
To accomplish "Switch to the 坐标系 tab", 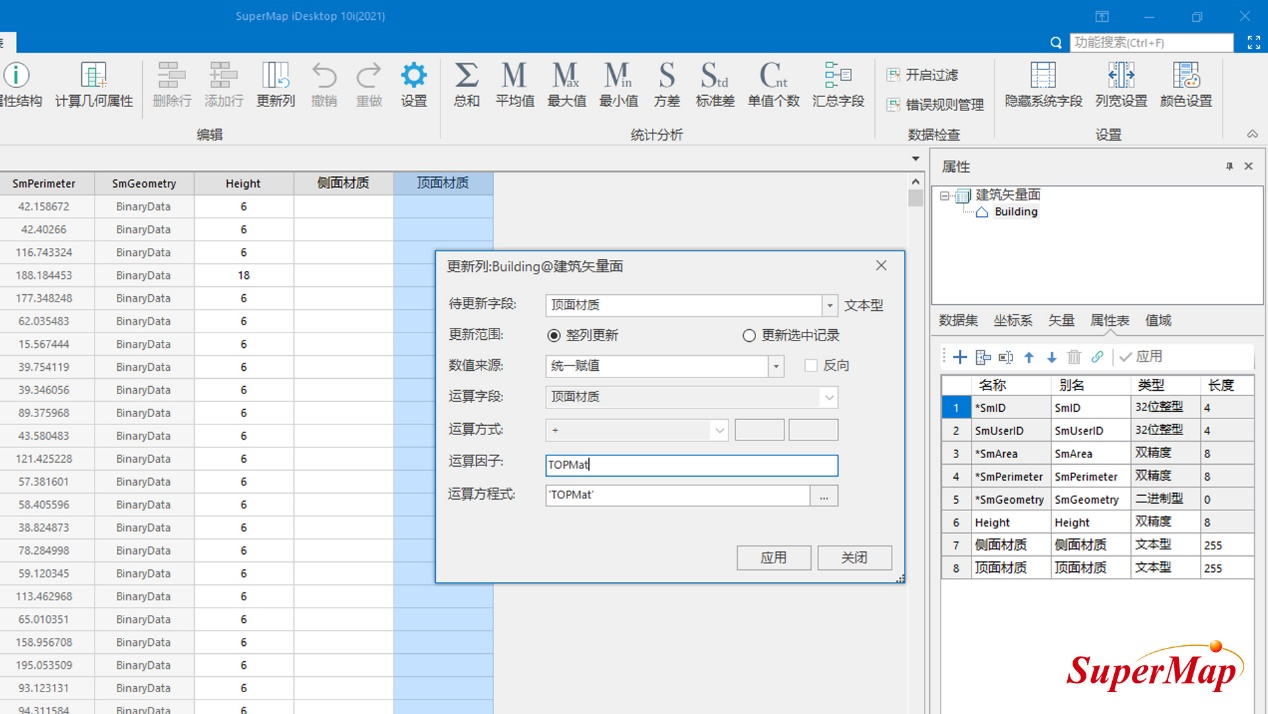I will click(x=1012, y=321).
